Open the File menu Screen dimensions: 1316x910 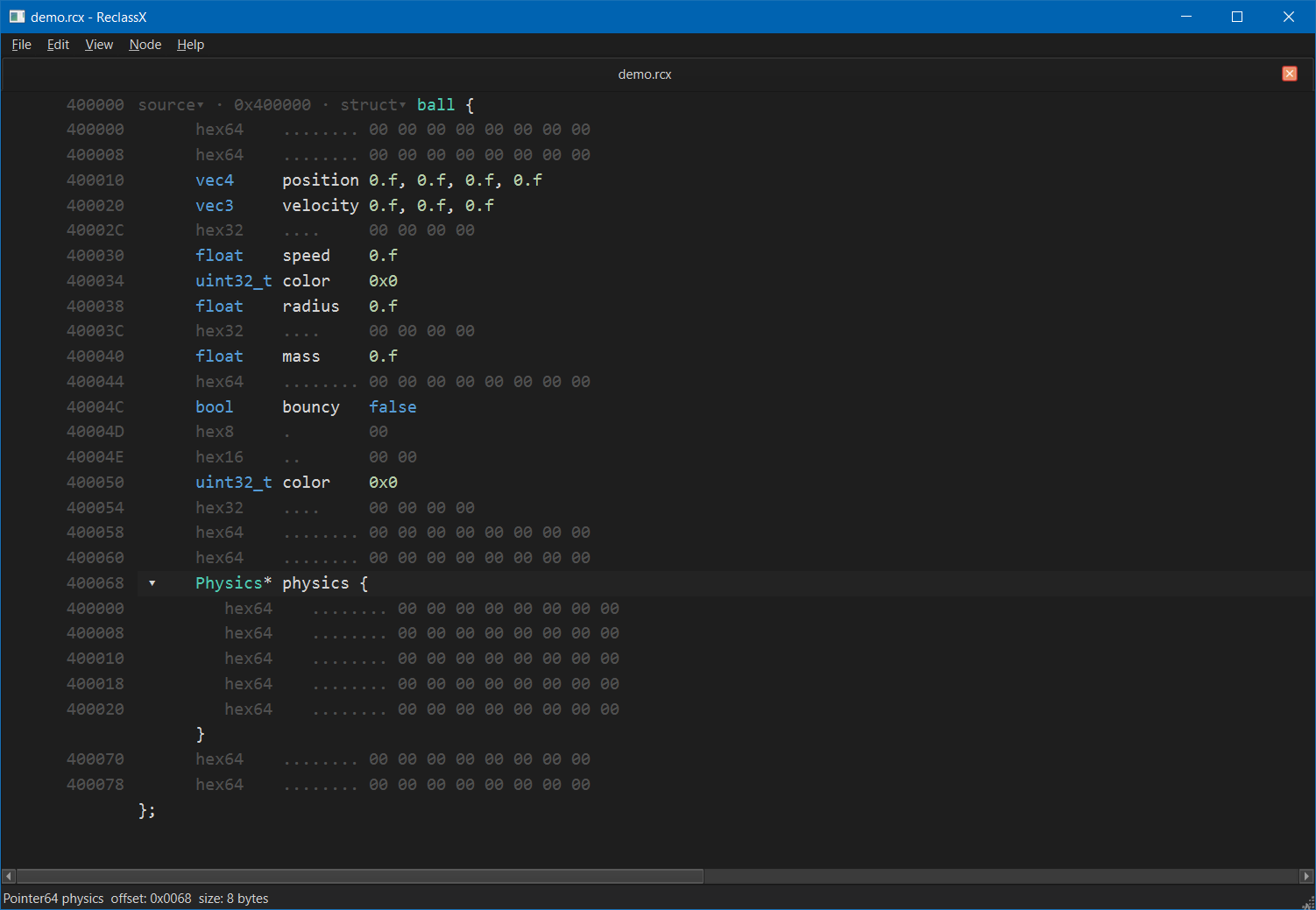click(21, 45)
